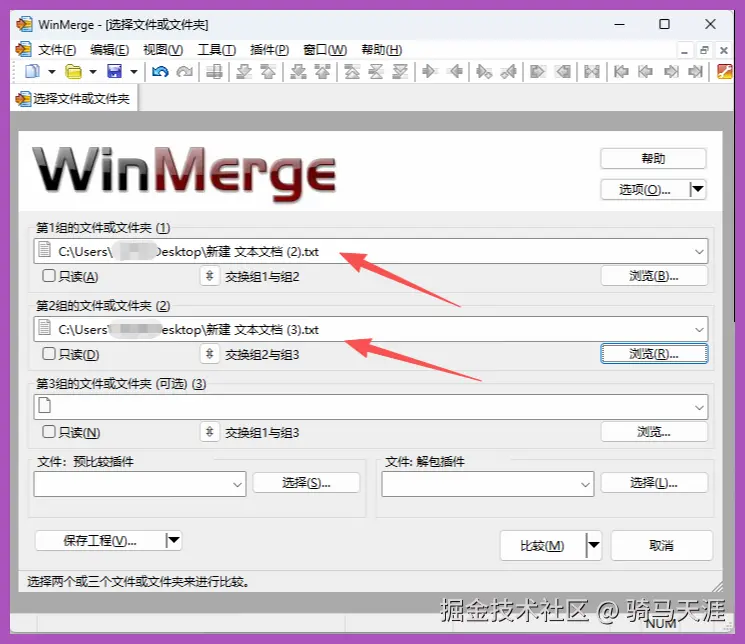Screen dimensions: 745x644
Task: Click the Save floppy disk icon
Action: coord(115,72)
